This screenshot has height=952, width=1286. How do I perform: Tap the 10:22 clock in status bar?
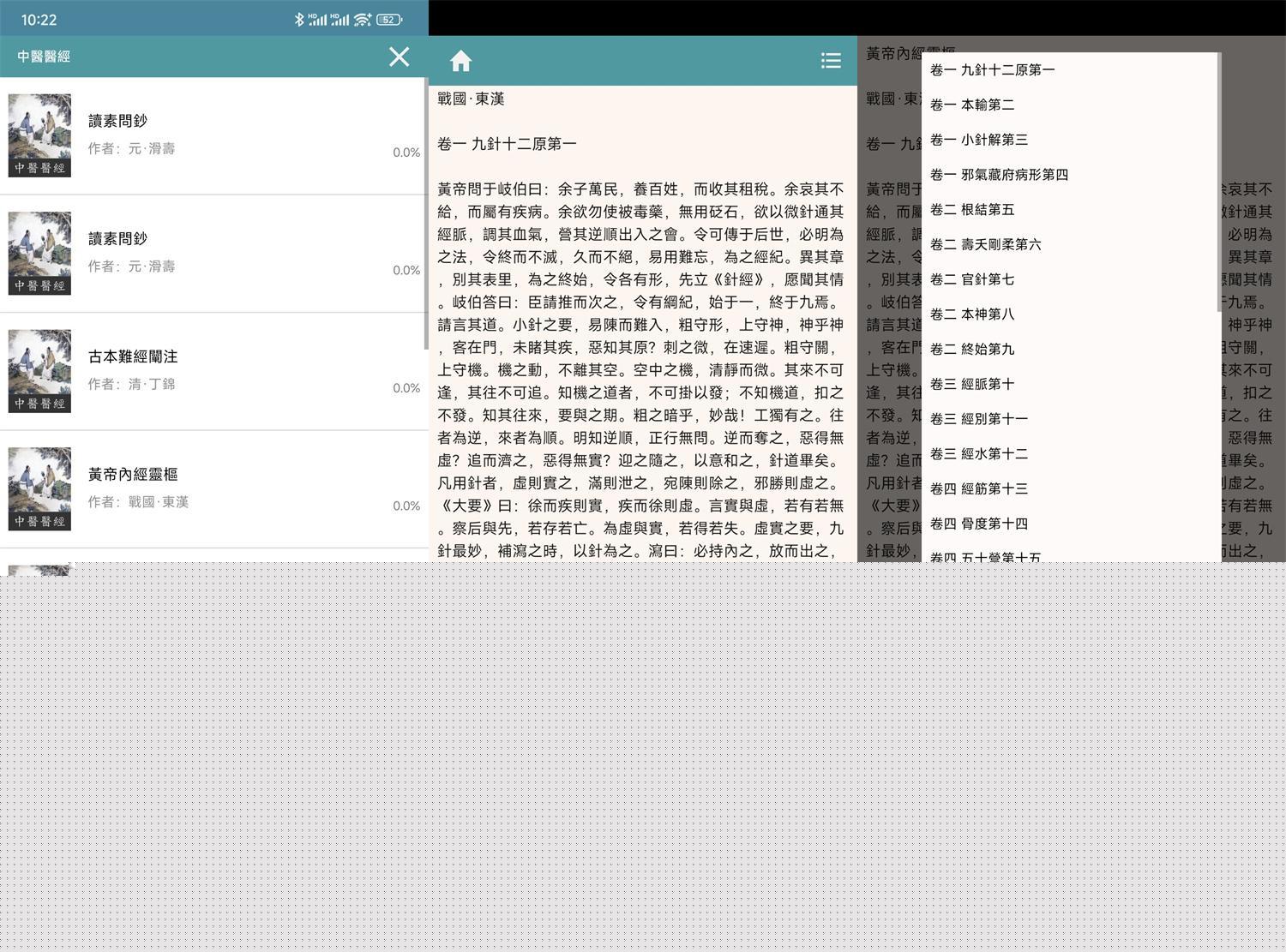point(39,19)
